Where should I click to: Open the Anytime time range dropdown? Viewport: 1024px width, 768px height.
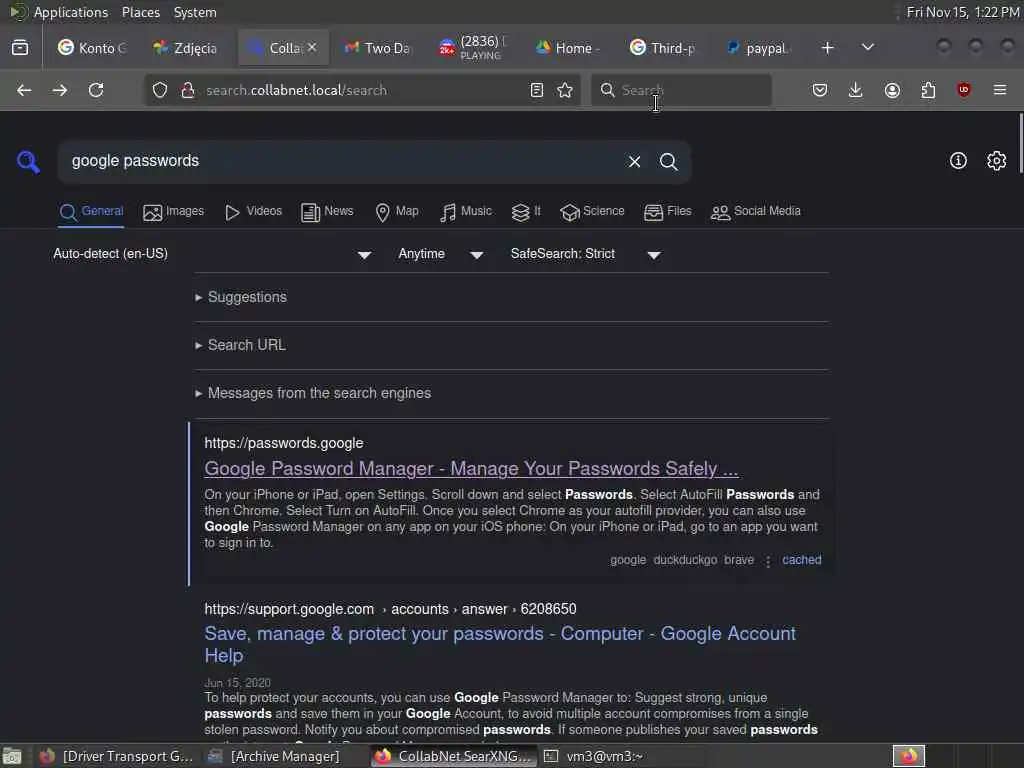(x=441, y=254)
